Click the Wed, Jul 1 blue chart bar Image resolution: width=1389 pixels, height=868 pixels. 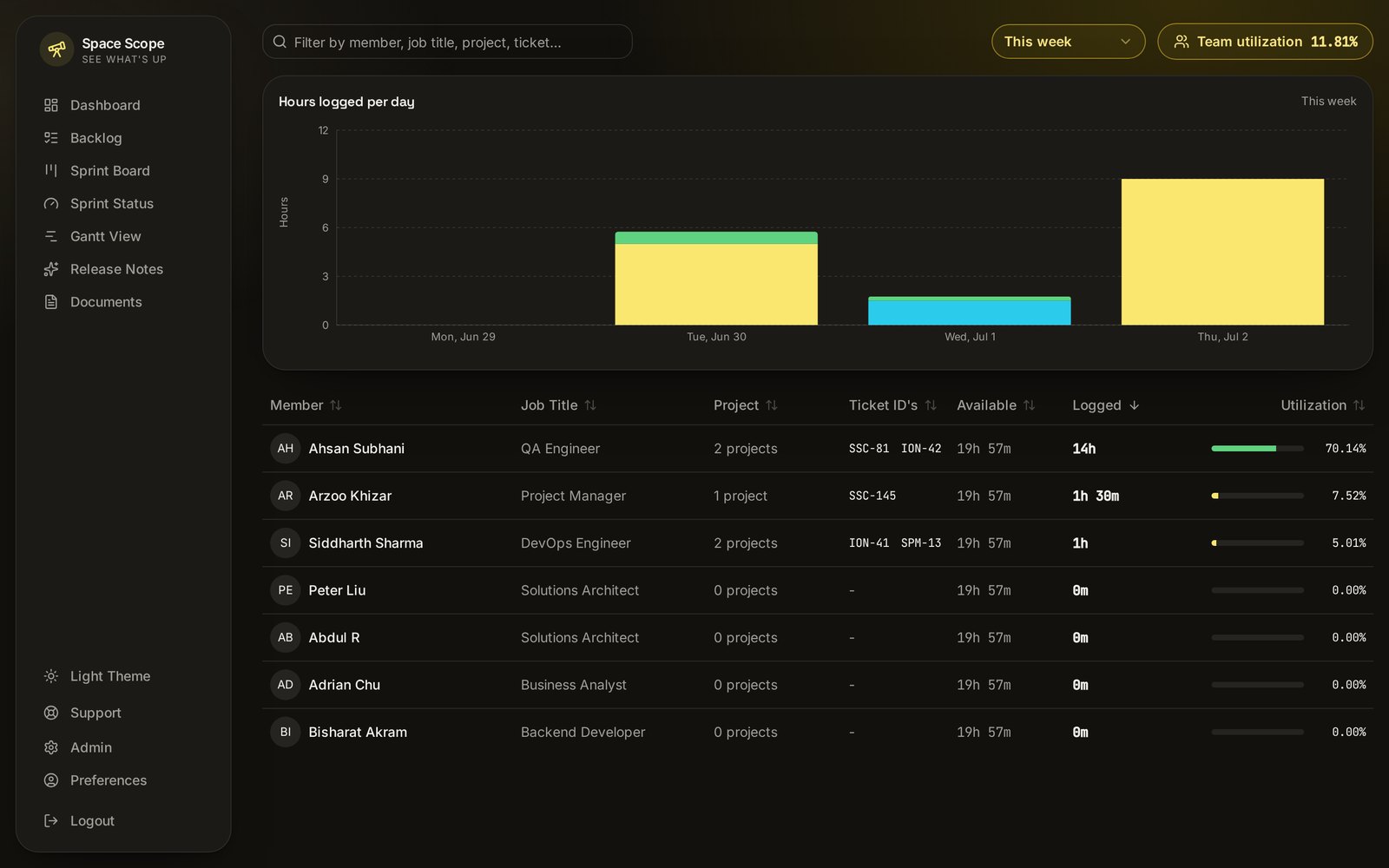(x=969, y=312)
